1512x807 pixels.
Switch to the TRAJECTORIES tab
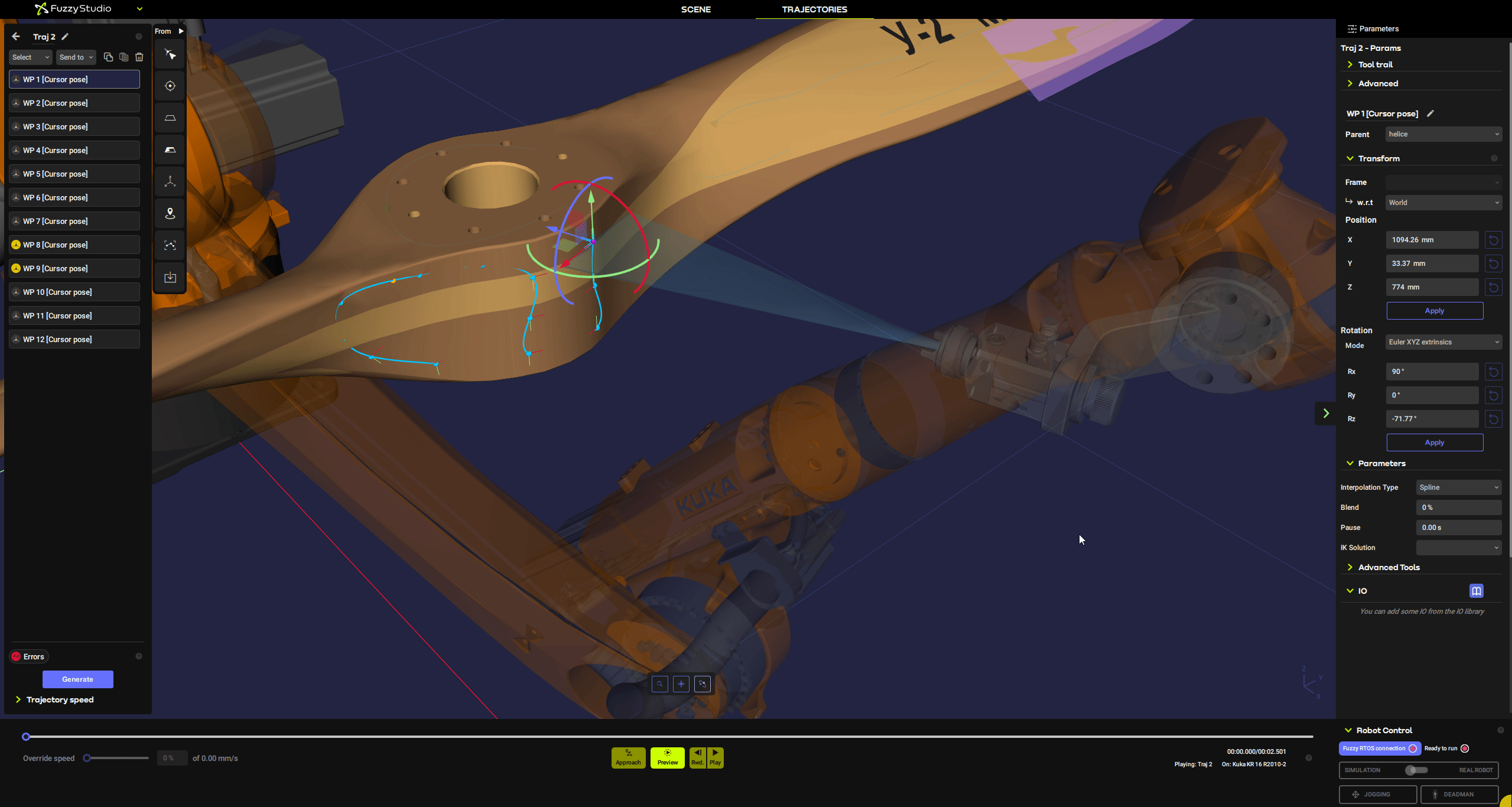814,9
